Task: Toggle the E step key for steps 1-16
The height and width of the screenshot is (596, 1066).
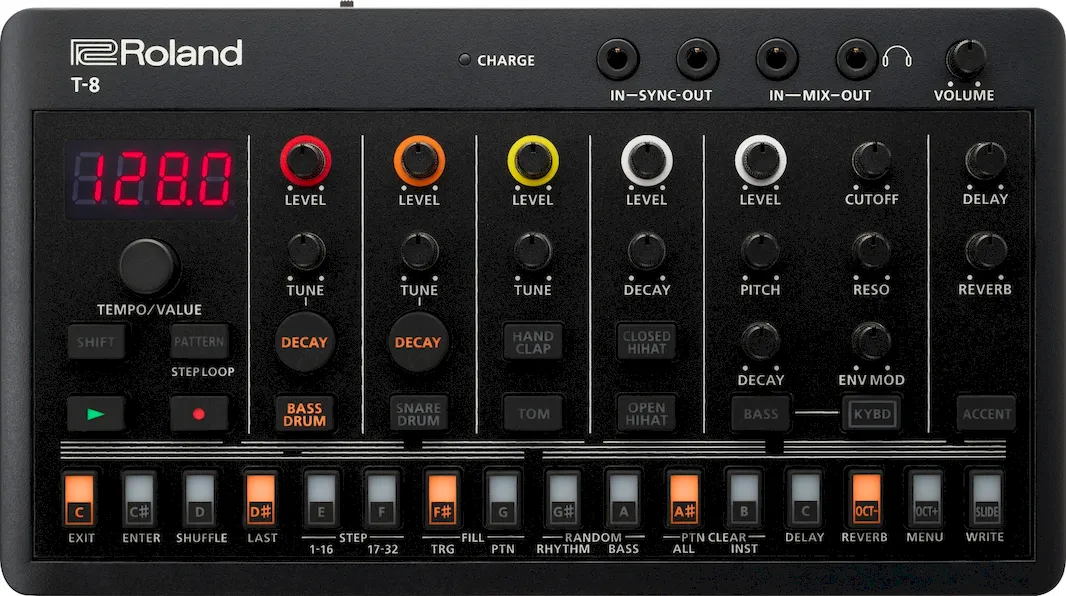Action: click(321, 499)
